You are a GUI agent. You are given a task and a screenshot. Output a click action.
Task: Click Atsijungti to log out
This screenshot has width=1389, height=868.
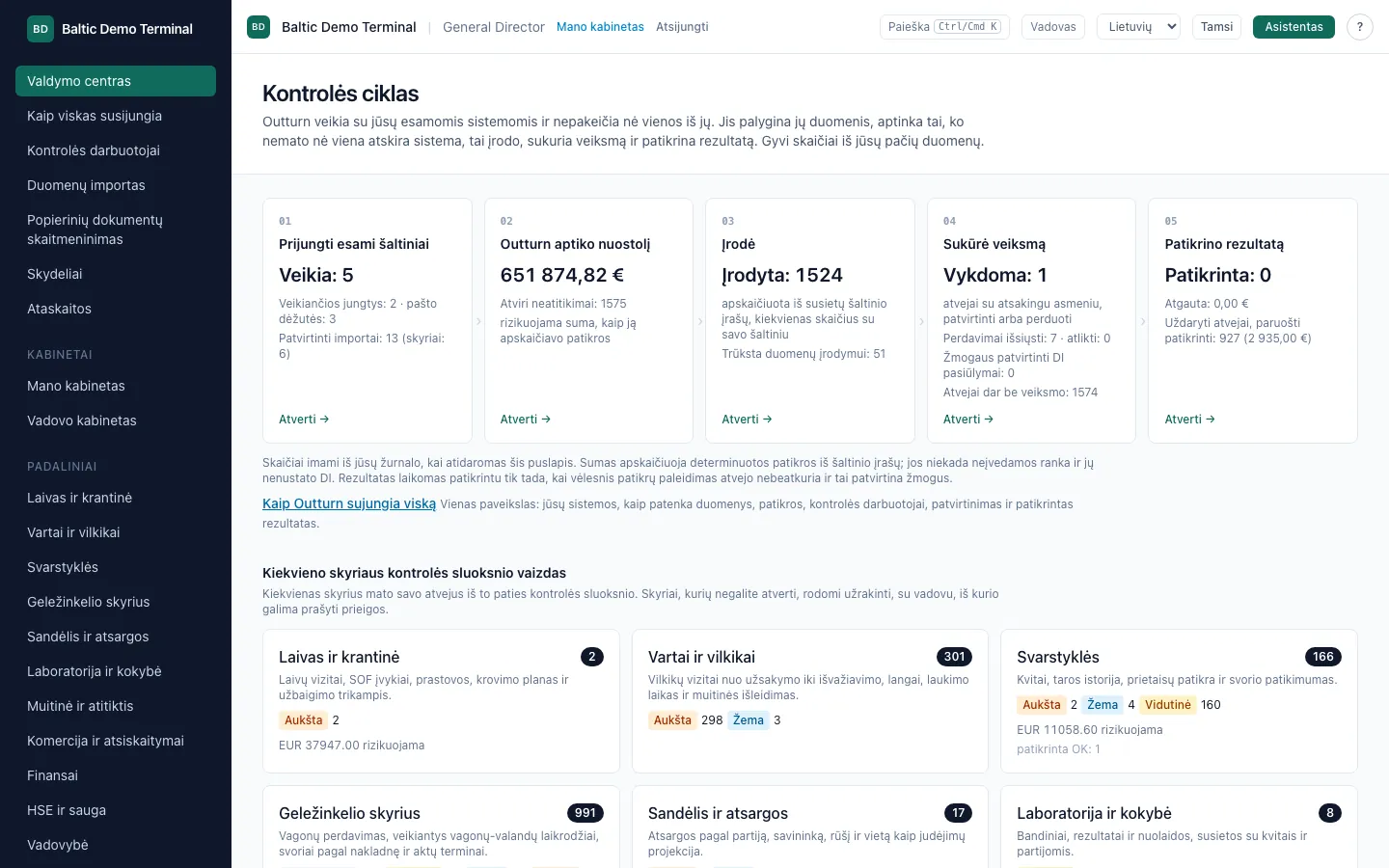[682, 27]
